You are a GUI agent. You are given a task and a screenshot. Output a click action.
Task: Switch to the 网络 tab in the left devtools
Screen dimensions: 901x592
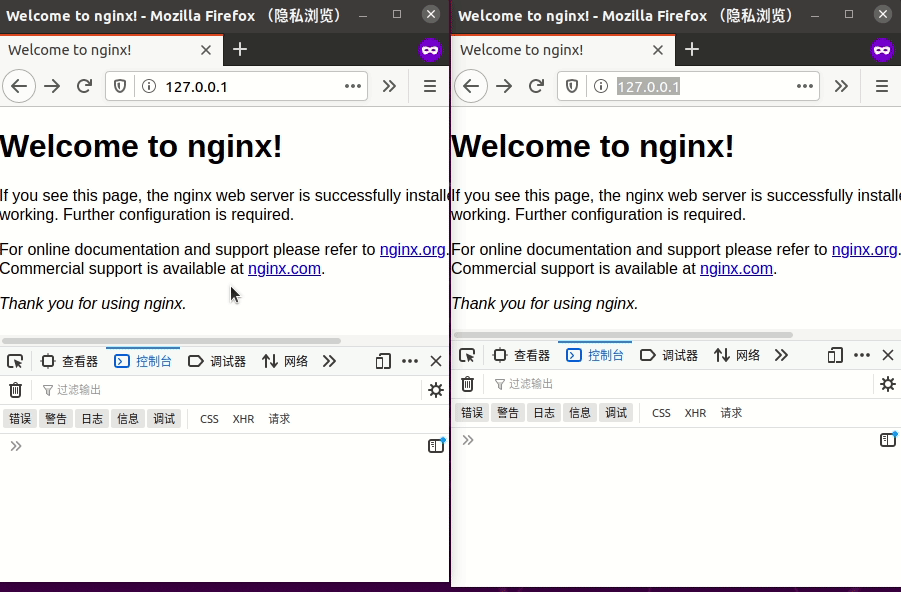coord(285,361)
